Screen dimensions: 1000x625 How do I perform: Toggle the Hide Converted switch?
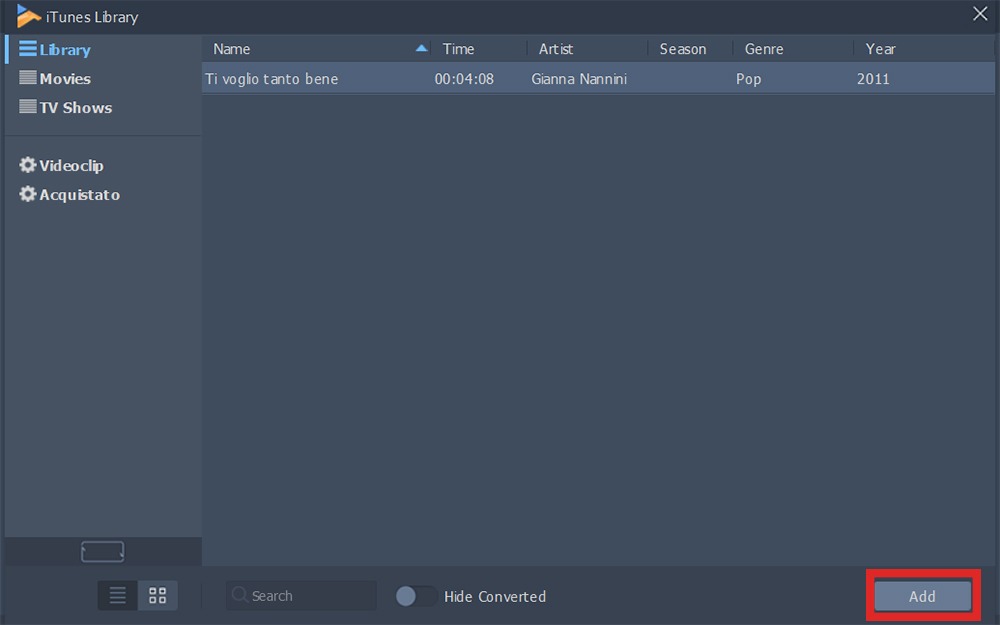[x=416, y=596]
